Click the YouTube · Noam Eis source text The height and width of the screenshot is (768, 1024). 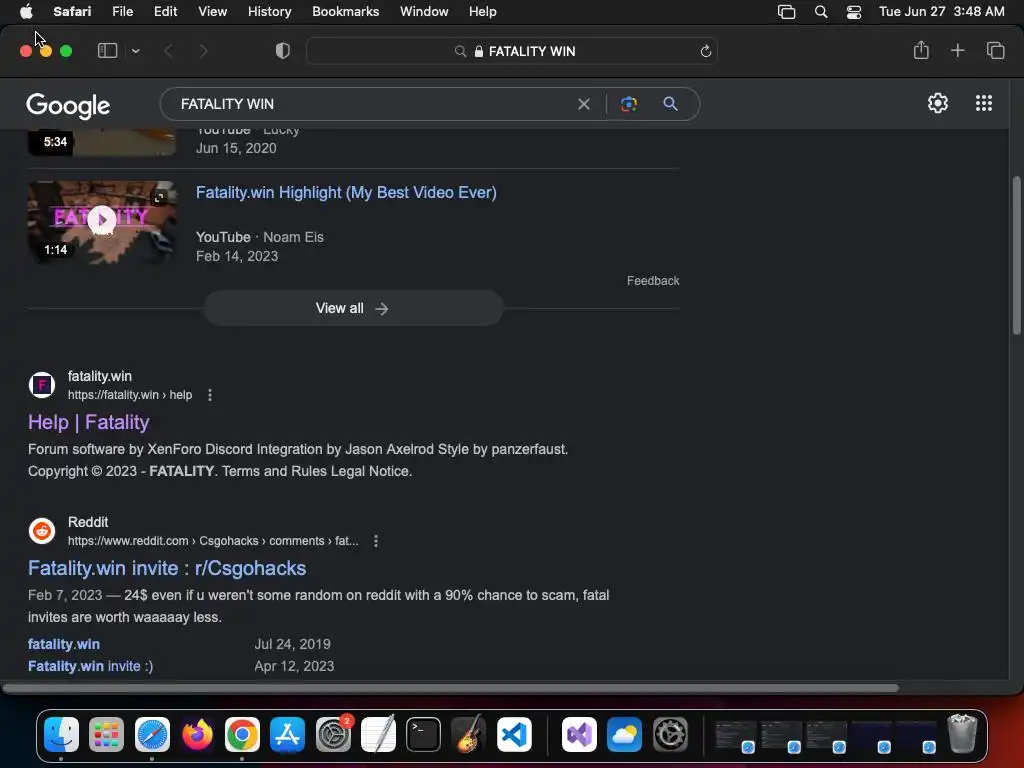click(260, 237)
